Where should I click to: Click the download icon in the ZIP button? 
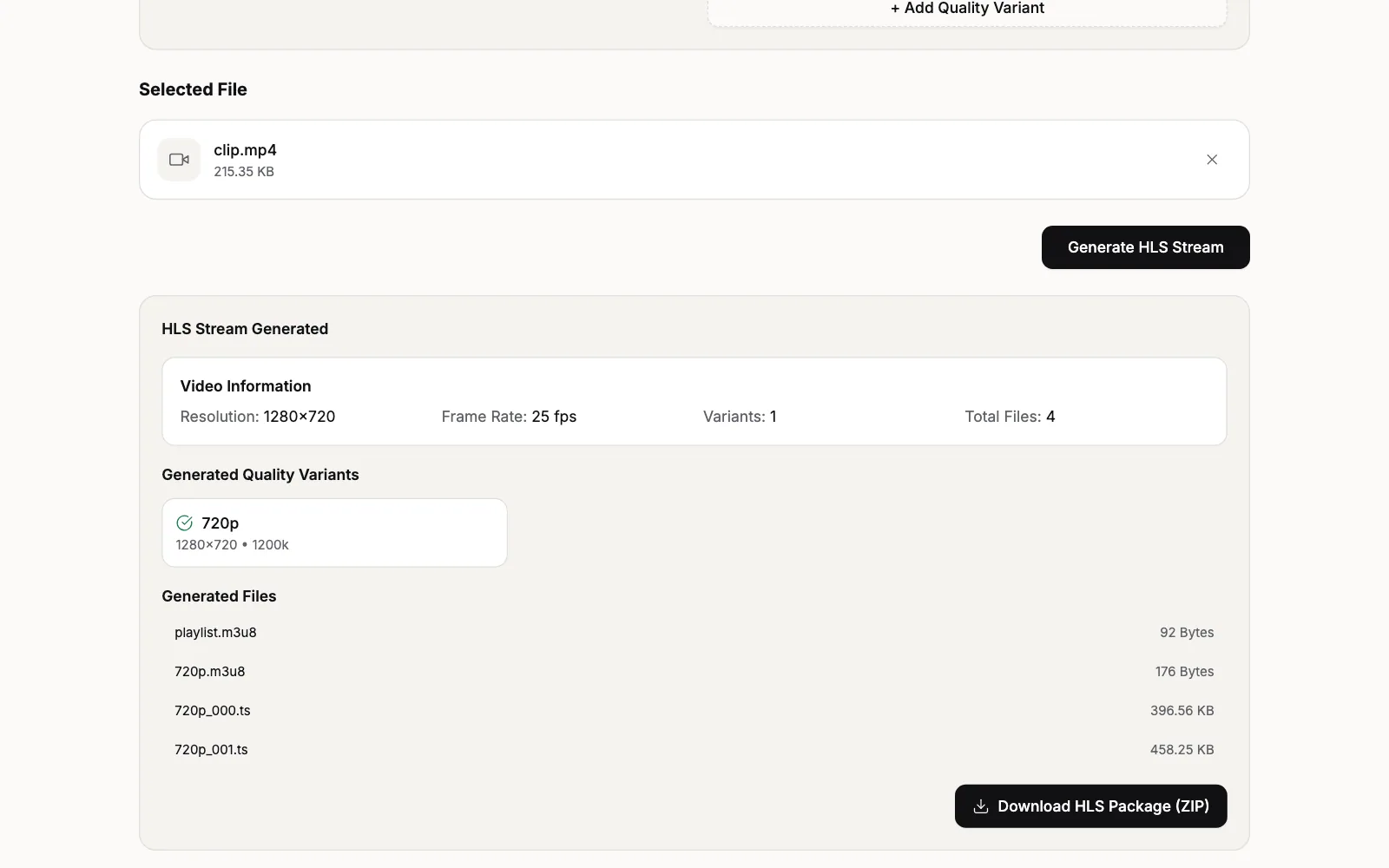[981, 806]
